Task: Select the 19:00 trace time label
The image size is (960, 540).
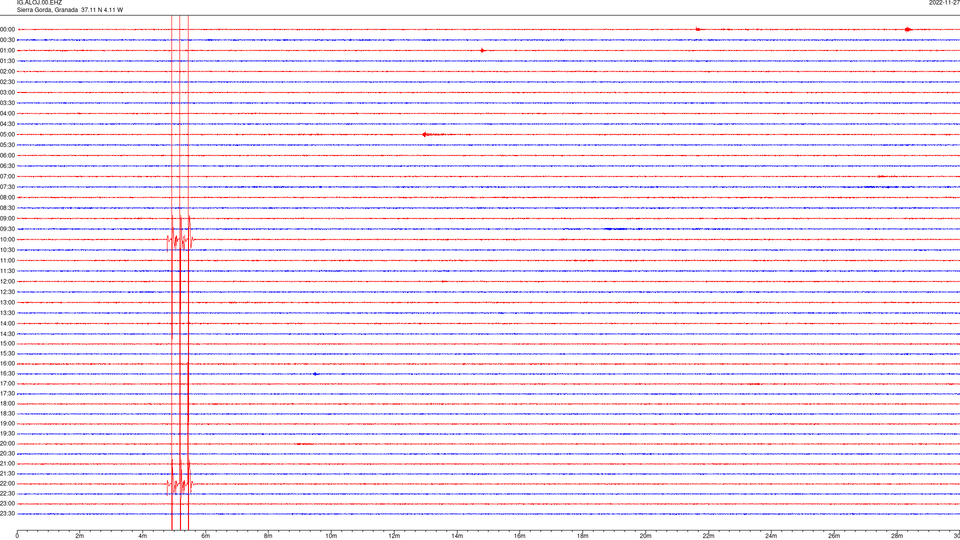Action: click(x=7, y=424)
